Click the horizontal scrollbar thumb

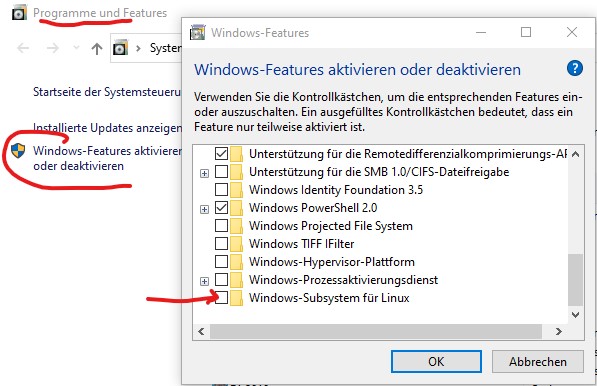tap(376, 332)
